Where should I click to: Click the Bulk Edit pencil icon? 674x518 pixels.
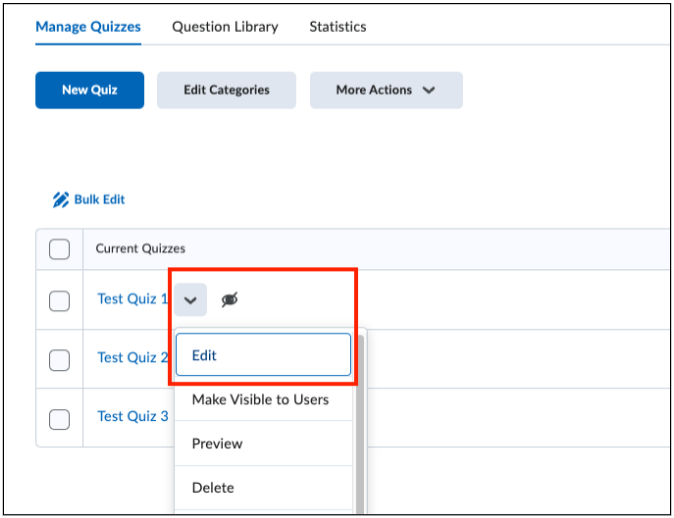pyautogui.click(x=61, y=200)
